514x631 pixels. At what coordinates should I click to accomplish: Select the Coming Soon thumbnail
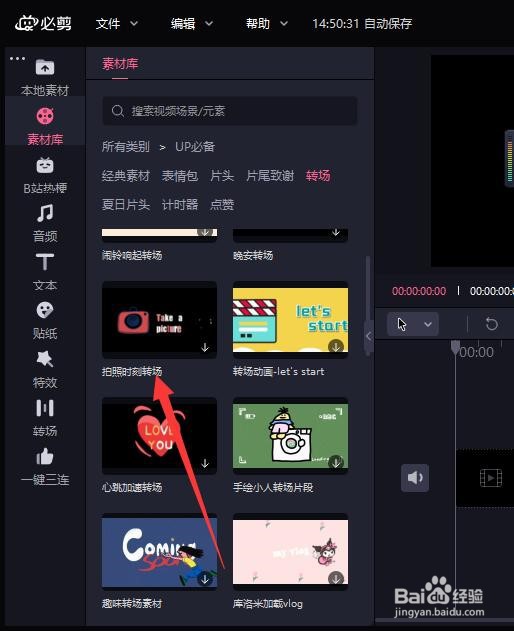point(159,552)
